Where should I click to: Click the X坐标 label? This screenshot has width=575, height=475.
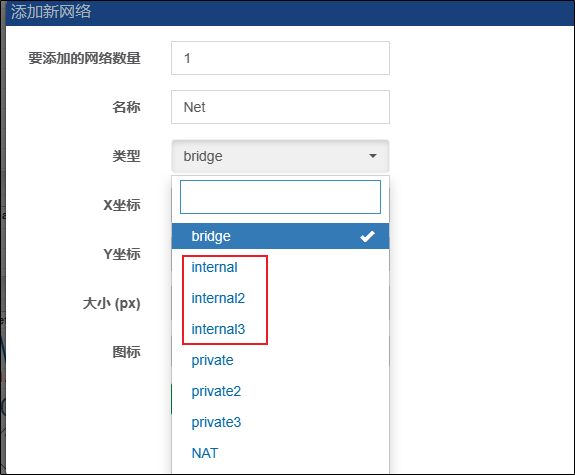(122, 205)
